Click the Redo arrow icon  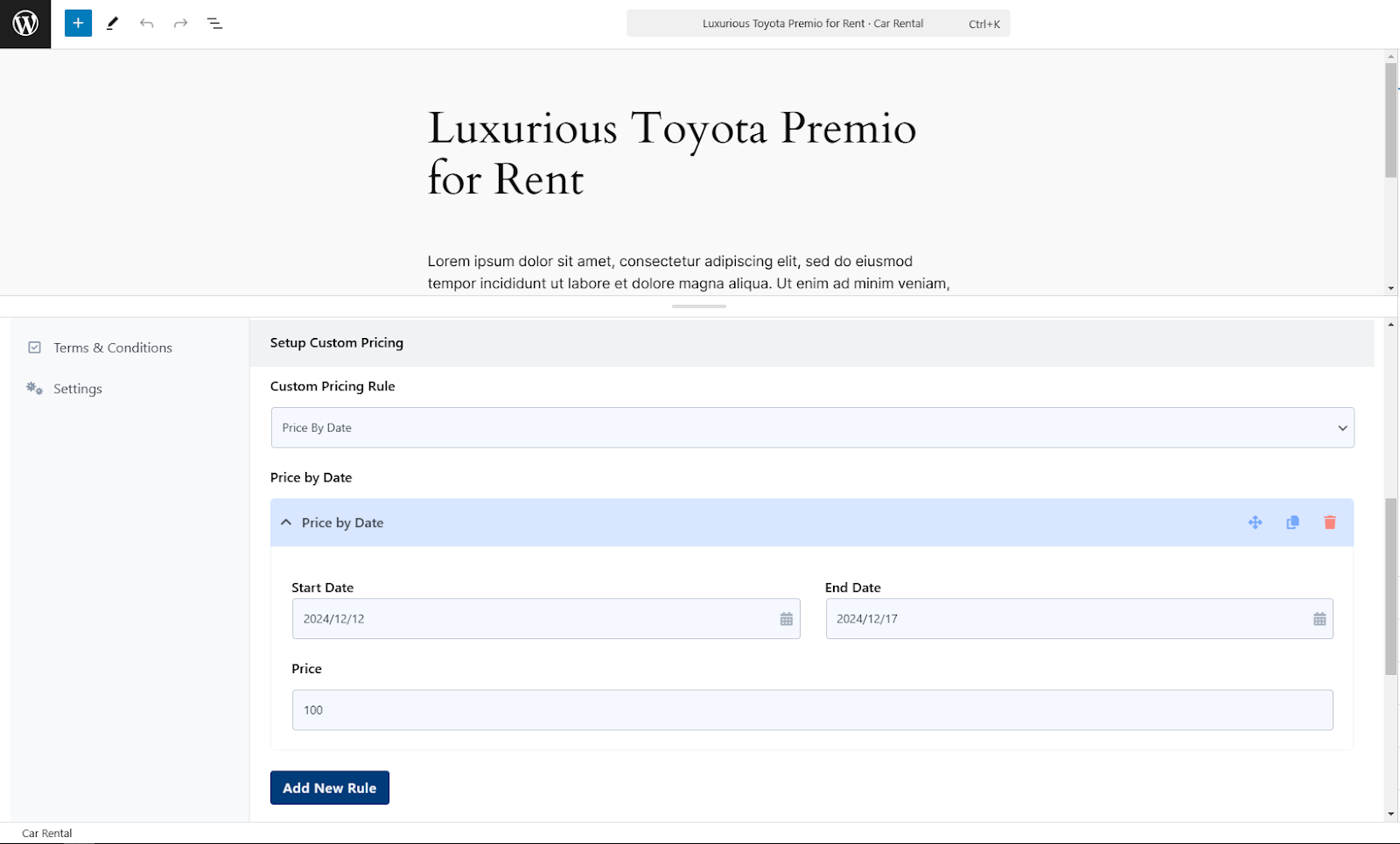180,24
